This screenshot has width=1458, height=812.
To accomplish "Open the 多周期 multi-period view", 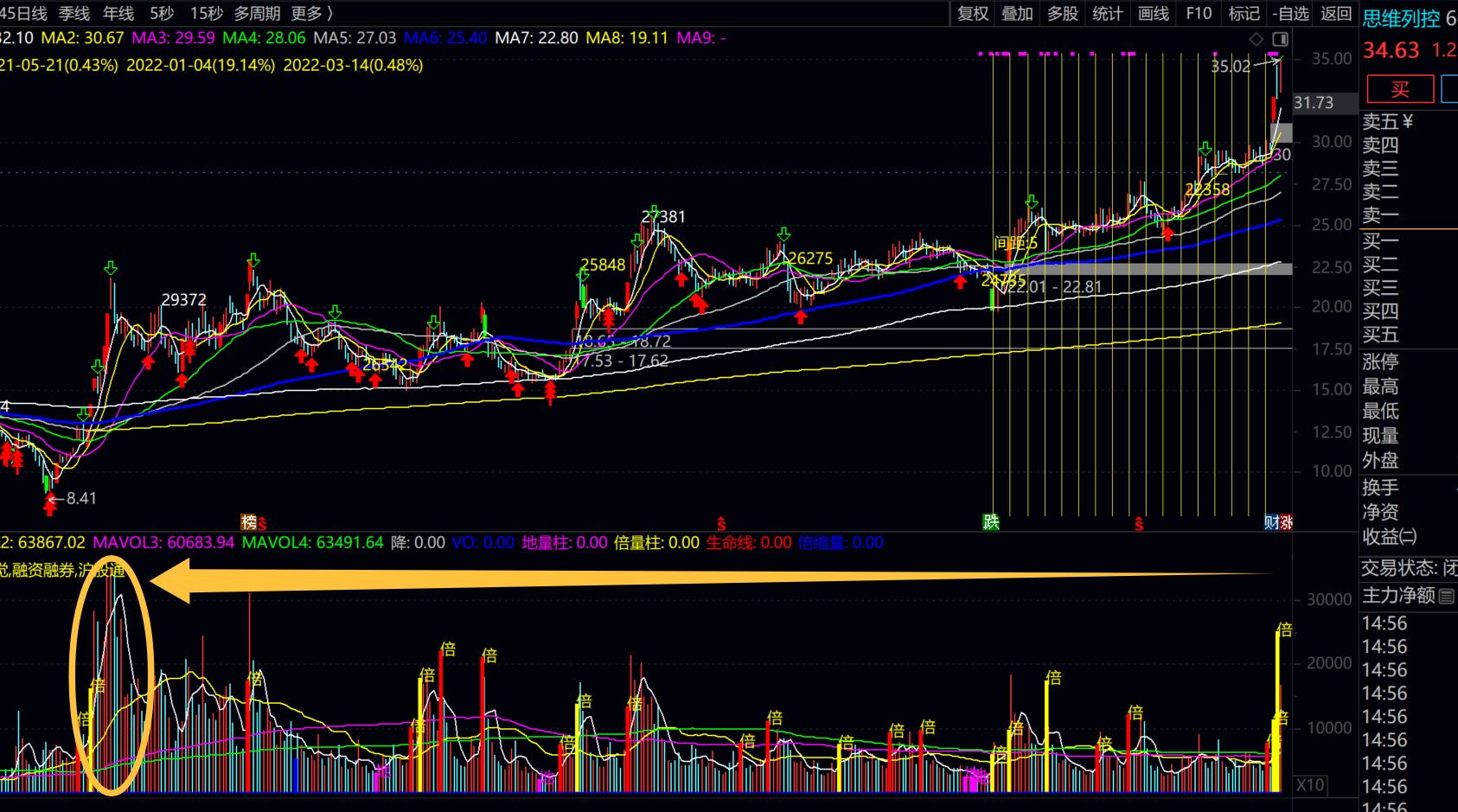I will 257,13.
